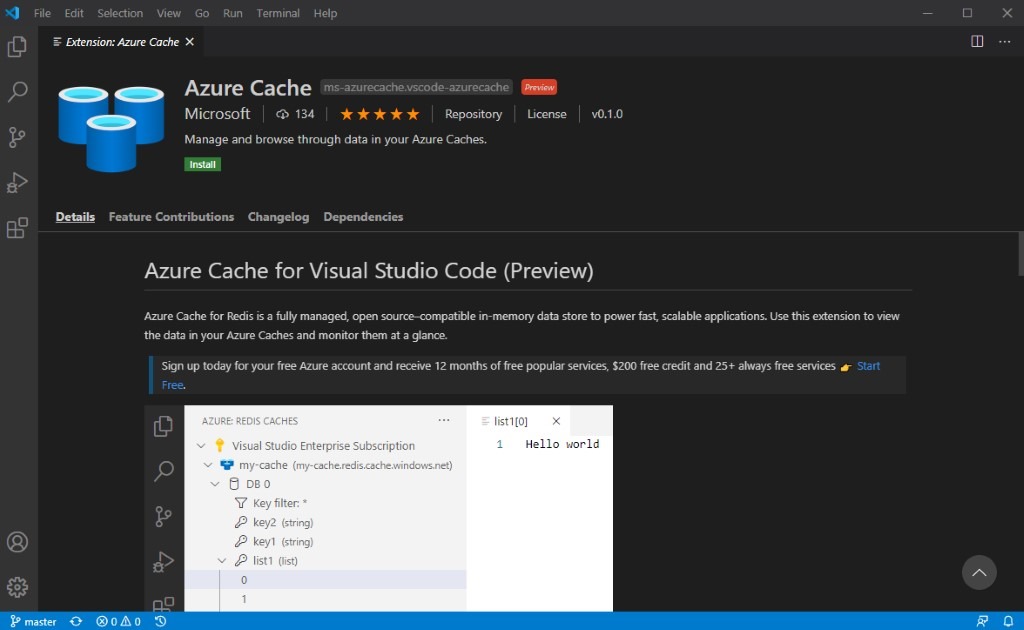Click the Preview badge

(539, 87)
